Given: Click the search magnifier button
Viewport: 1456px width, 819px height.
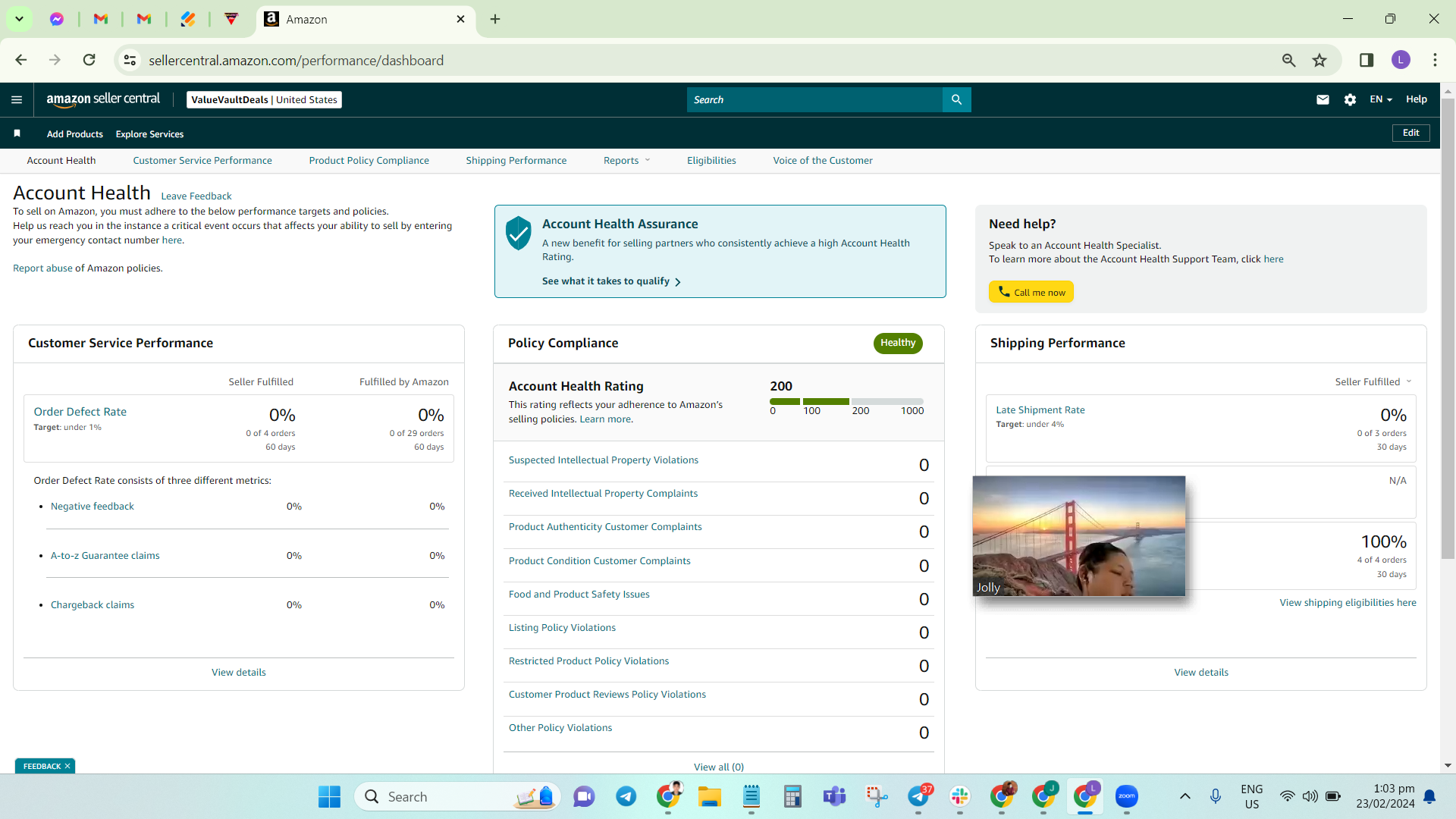Looking at the screenshot, I should pos(956,99).
